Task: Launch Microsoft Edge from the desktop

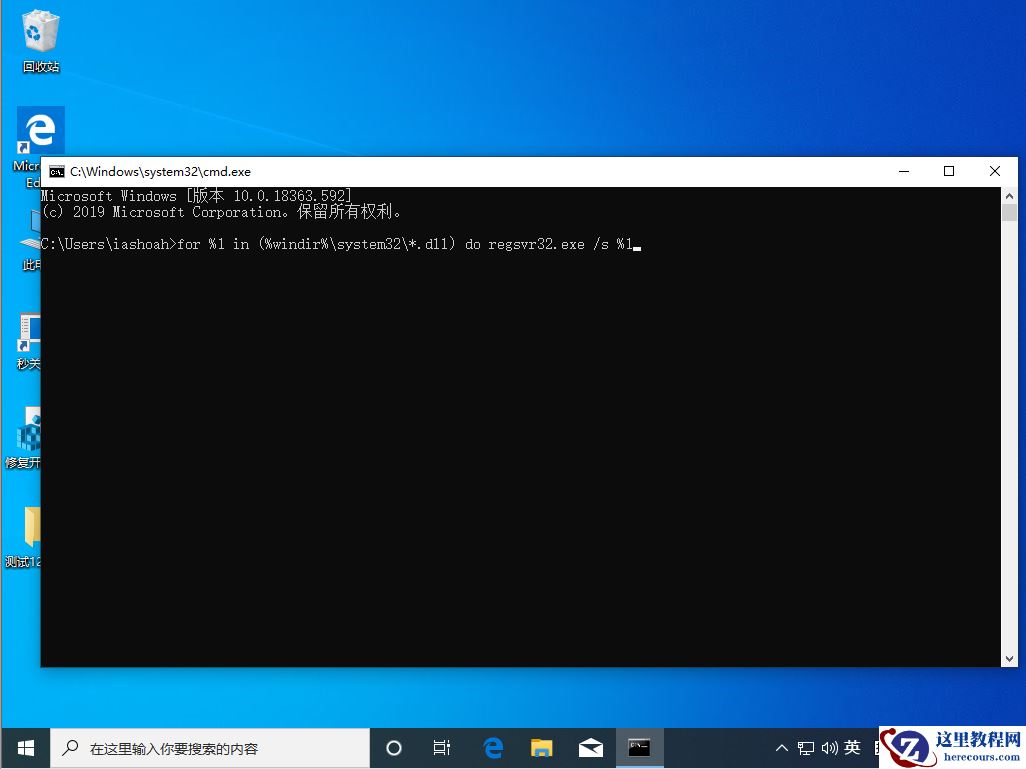Action: [x=40, y=130]
